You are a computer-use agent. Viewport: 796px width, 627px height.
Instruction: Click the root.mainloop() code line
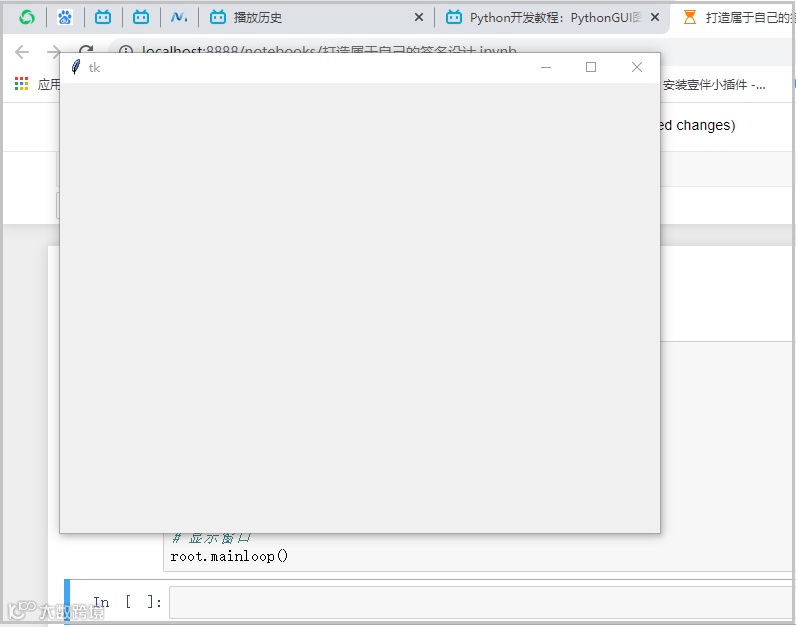click(x=229, y=556)
